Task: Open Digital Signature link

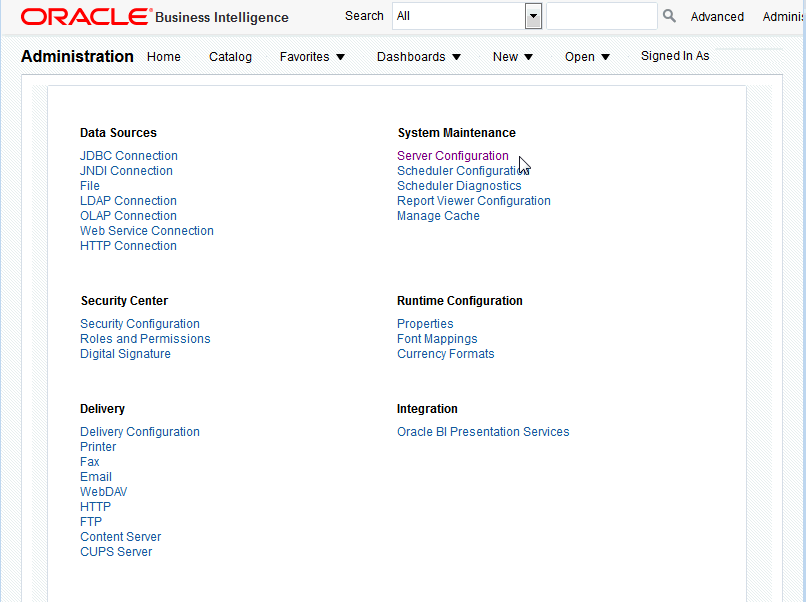Action: 125,354
